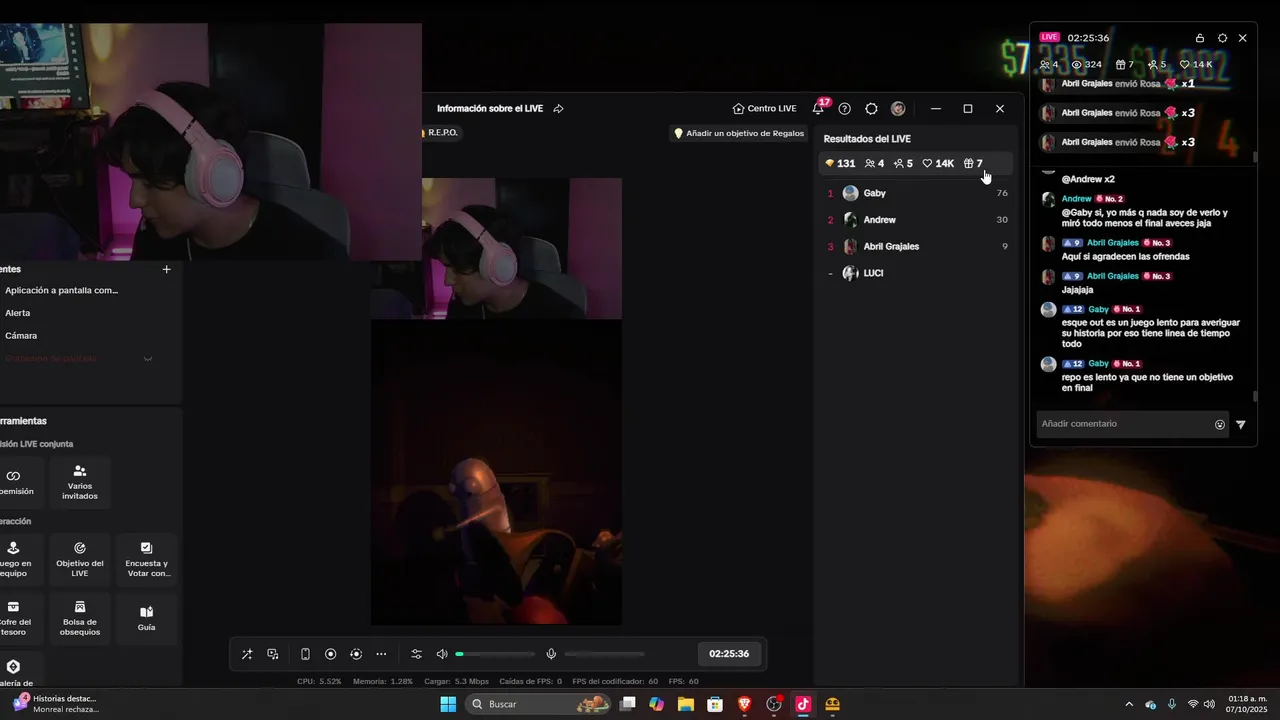Screen dimensions: 1280x720
Task: Click Información sobre el LIVE
Action: pos(490,108)
